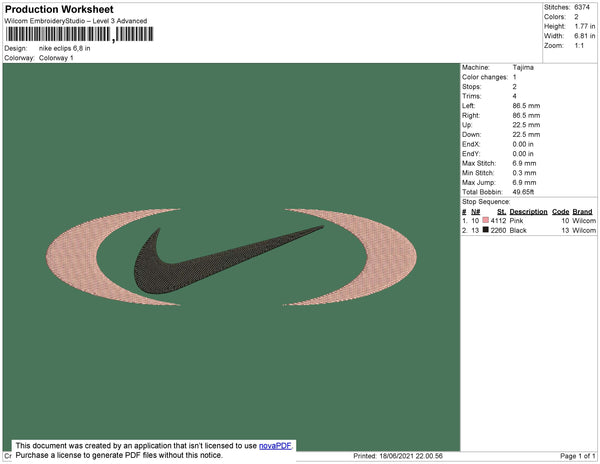
Task: Click stitch count 2260 in stop sequence
Action: 498,230
